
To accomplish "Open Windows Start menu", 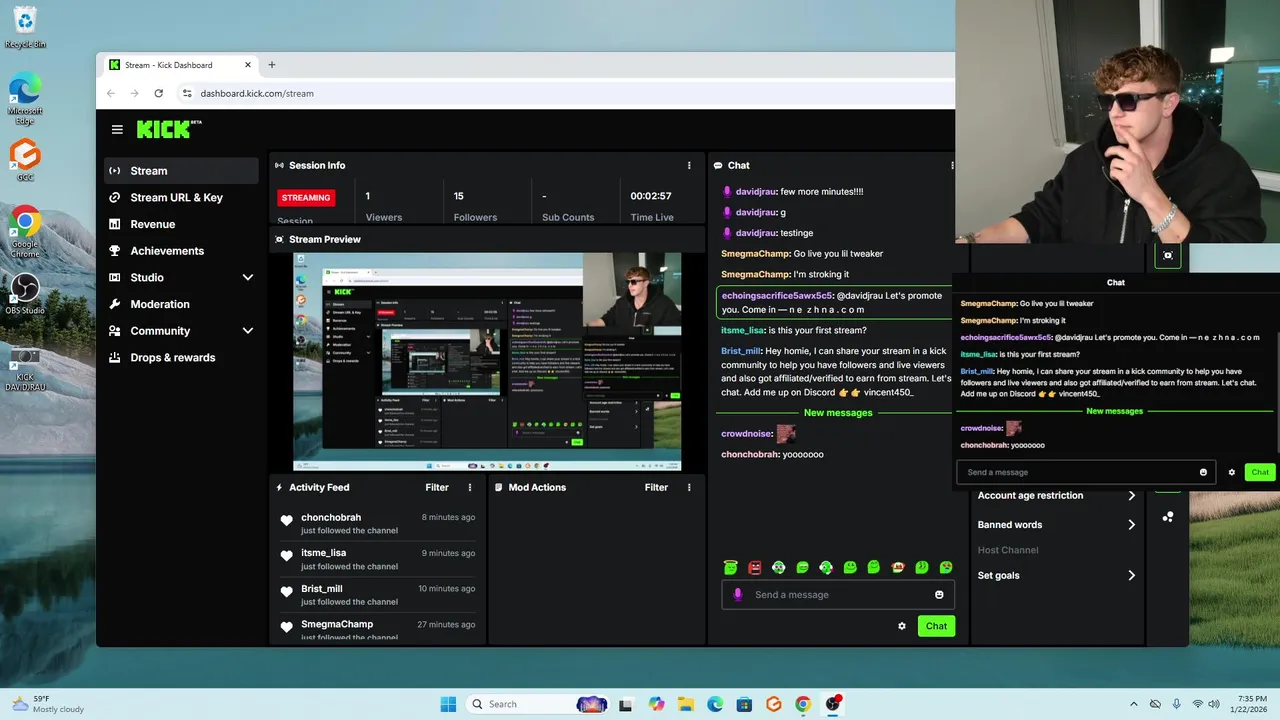I will click(x=448, y=704).
